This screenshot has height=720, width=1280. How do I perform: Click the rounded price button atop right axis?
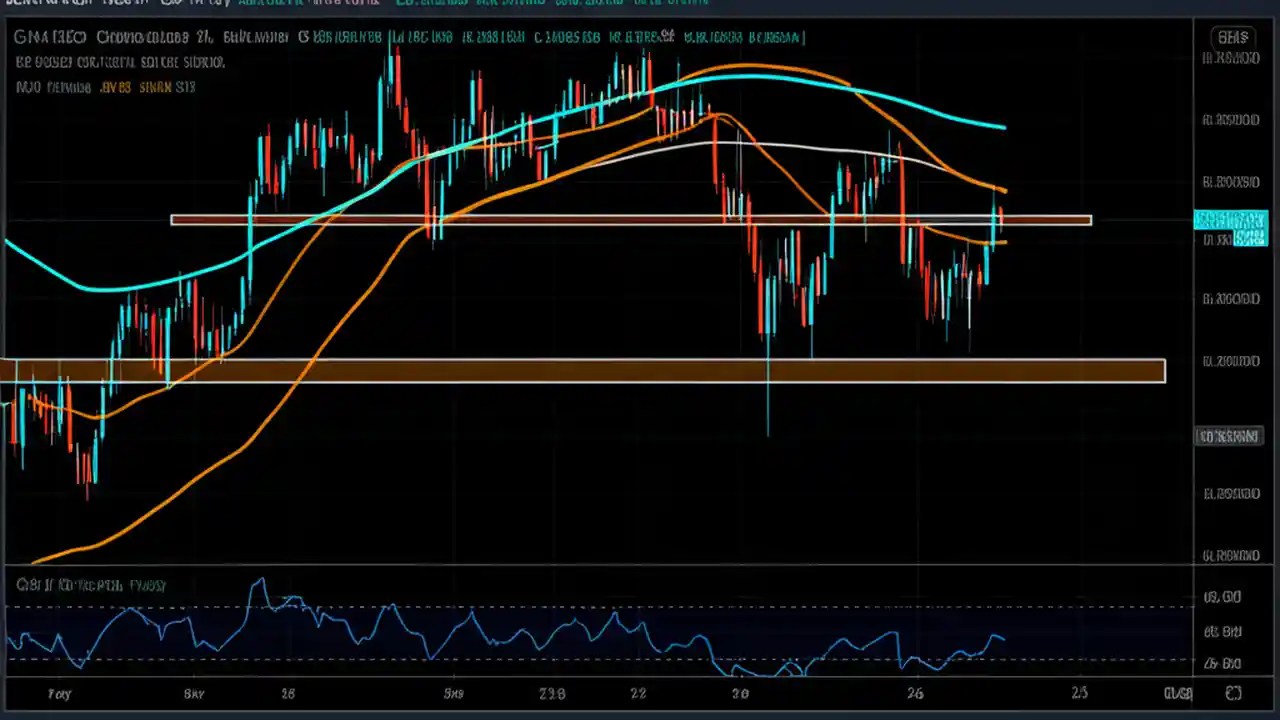[x=1232, y=37]
